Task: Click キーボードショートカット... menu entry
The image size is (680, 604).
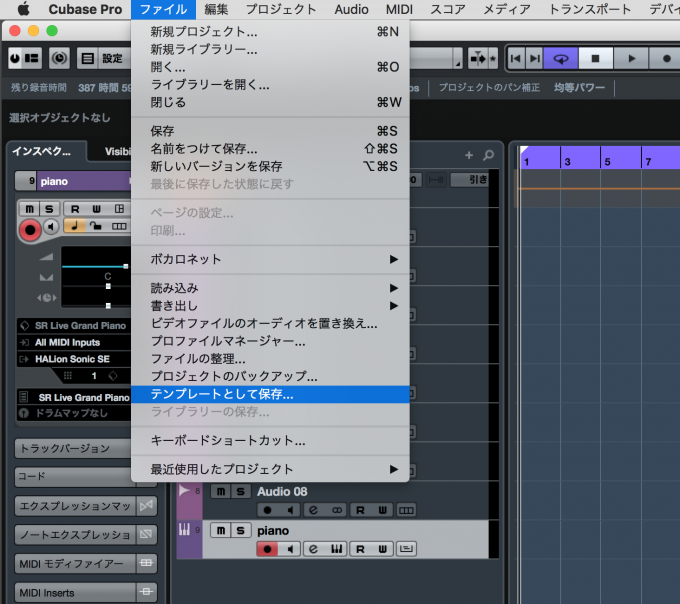Action: coord(270,441)
